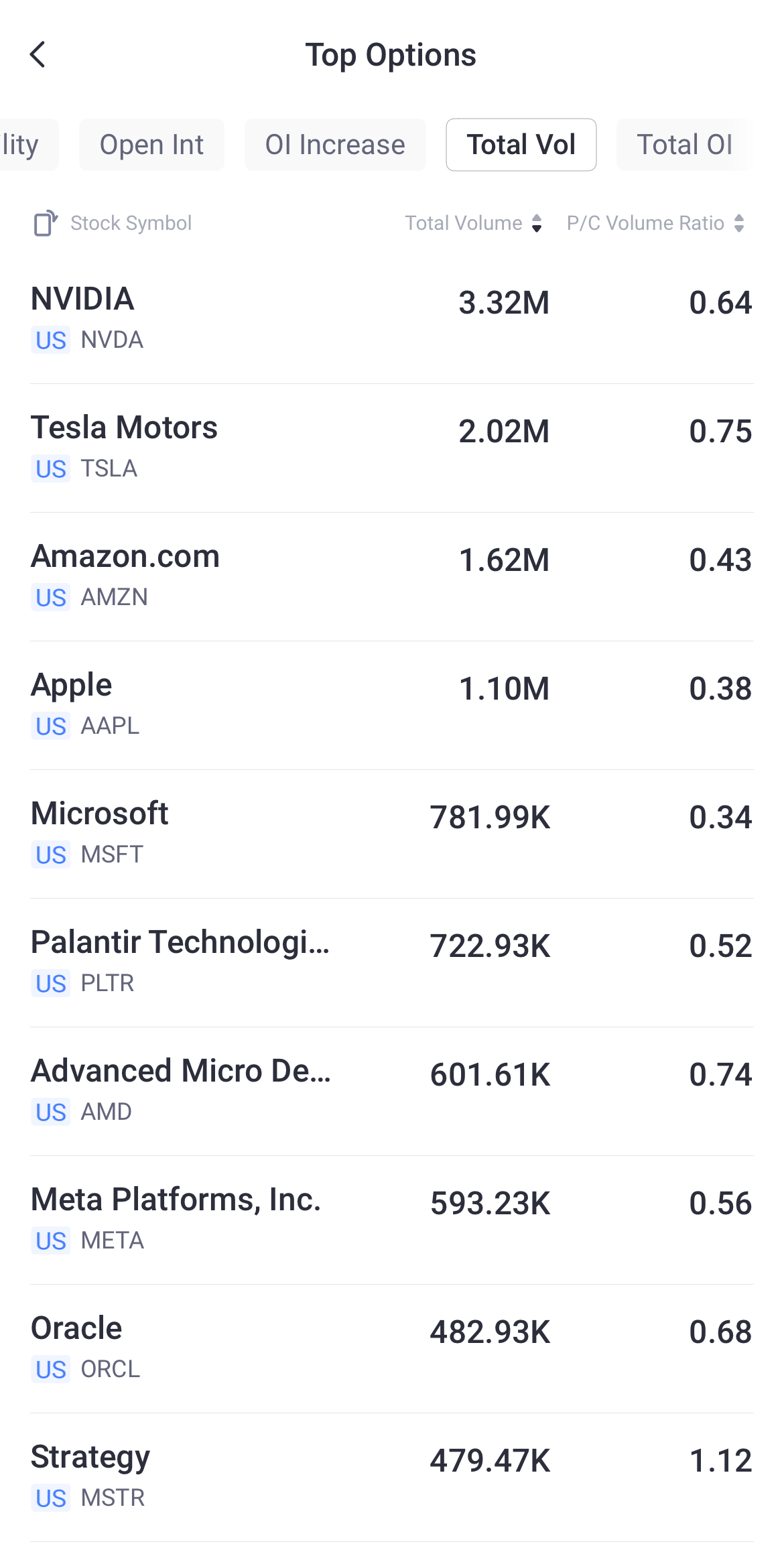Sort by Total Volume arrows
This screenshot has width=784, height=1544.
536,223
